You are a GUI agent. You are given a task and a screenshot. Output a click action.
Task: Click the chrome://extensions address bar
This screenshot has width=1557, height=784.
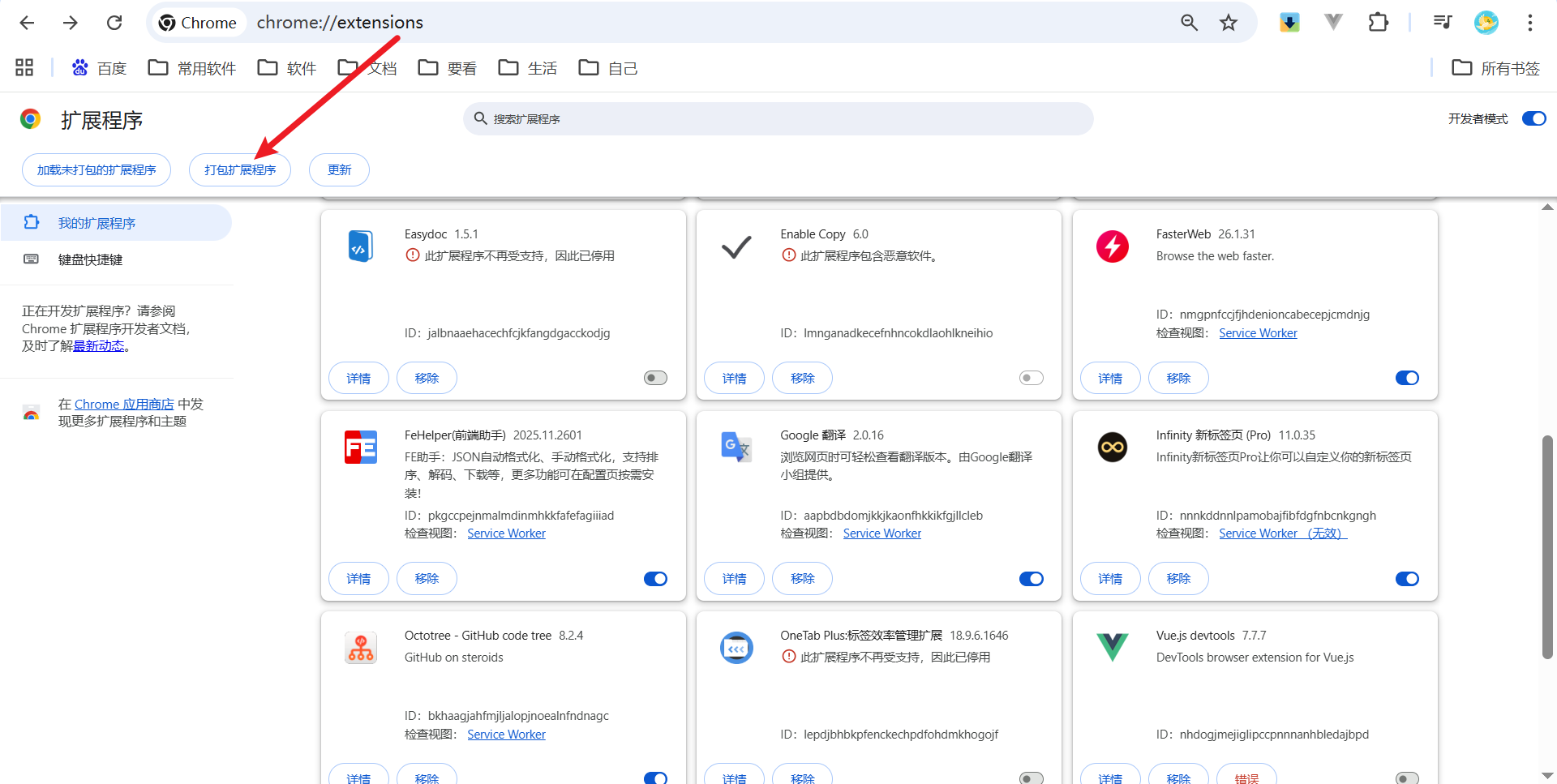[x=701, y=23]
